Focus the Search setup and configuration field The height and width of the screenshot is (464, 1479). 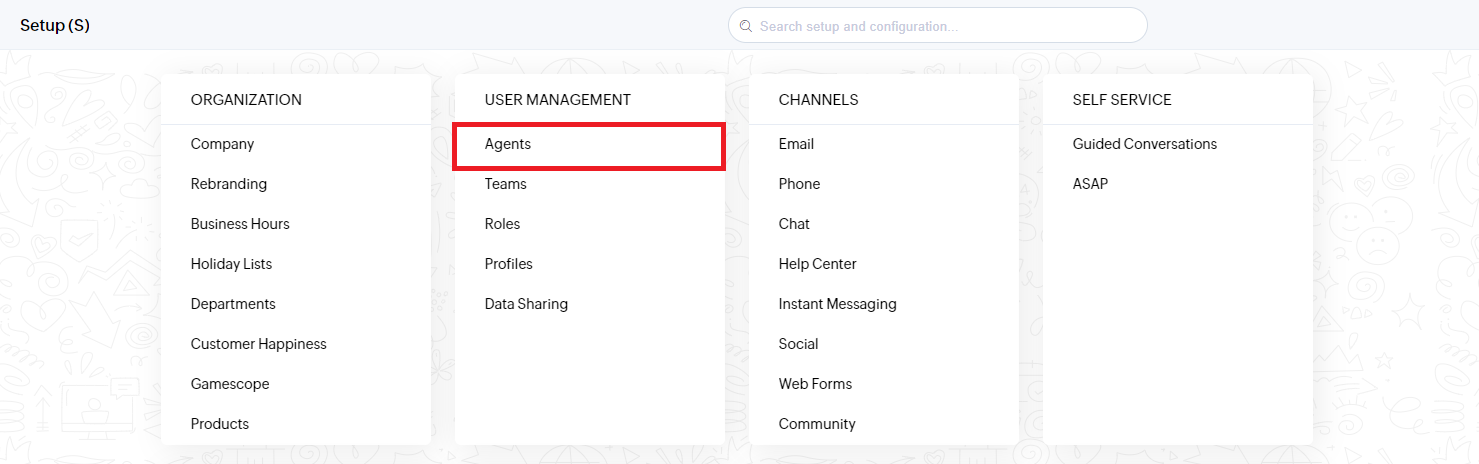tap(937, 26)
